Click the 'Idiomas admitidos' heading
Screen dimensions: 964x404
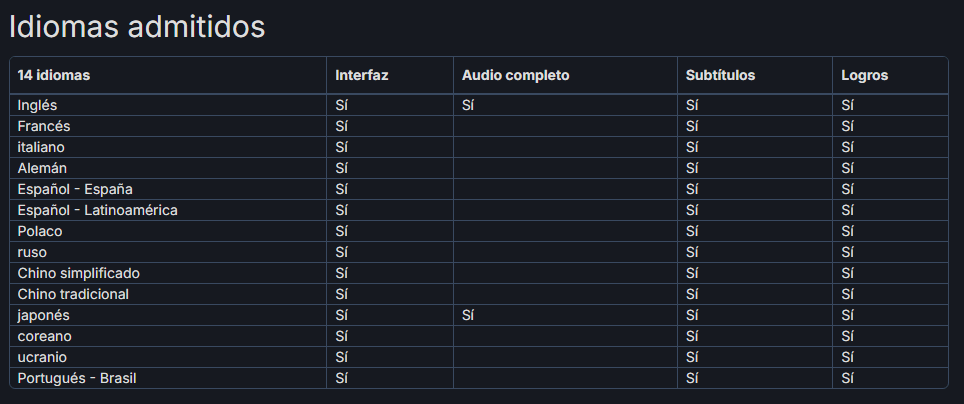pyautogui.click(x=137, y=27)
